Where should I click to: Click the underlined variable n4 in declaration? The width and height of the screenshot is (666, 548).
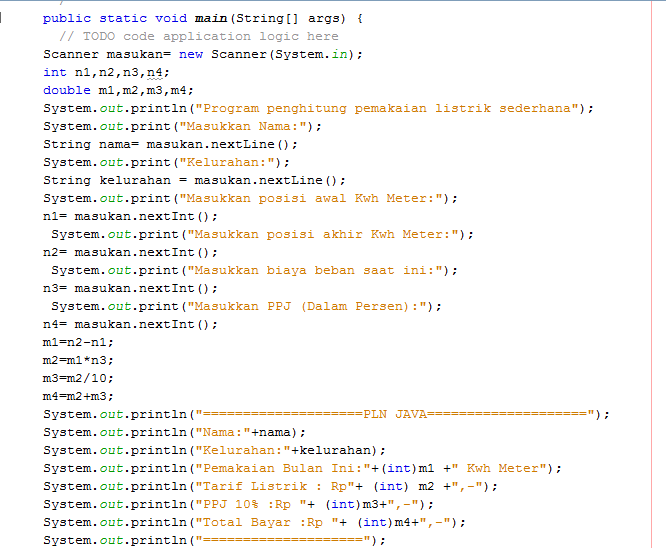155,73
